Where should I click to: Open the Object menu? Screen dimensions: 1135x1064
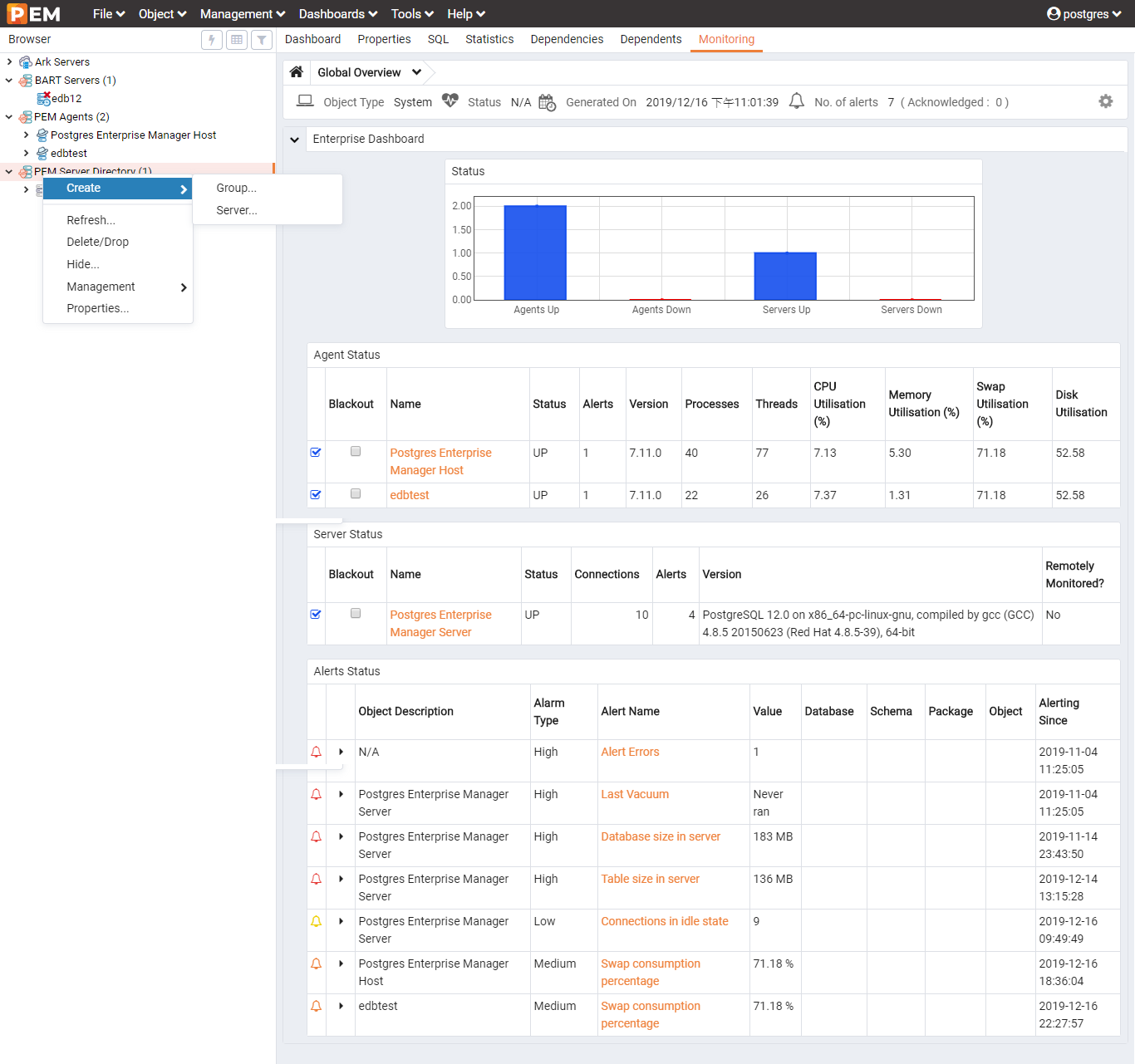point(163,14)
